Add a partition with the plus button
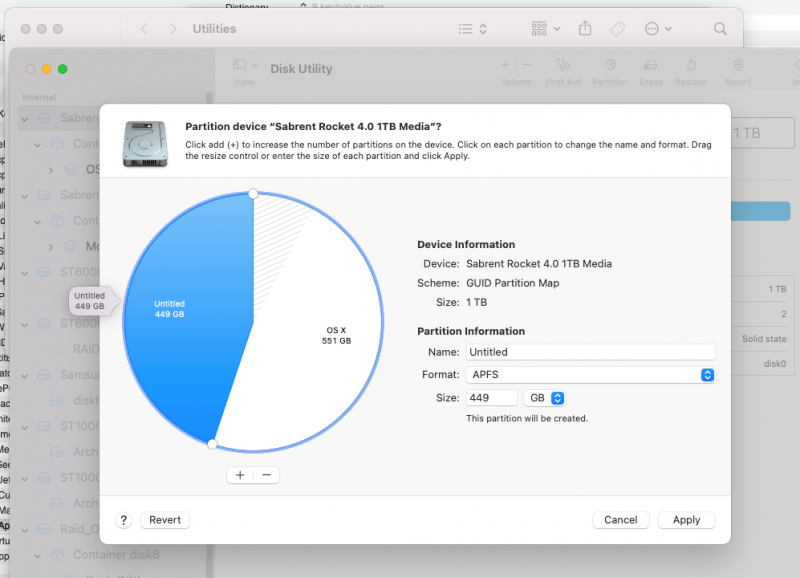Viewport: 800px width, 578px height. (240, 475)
